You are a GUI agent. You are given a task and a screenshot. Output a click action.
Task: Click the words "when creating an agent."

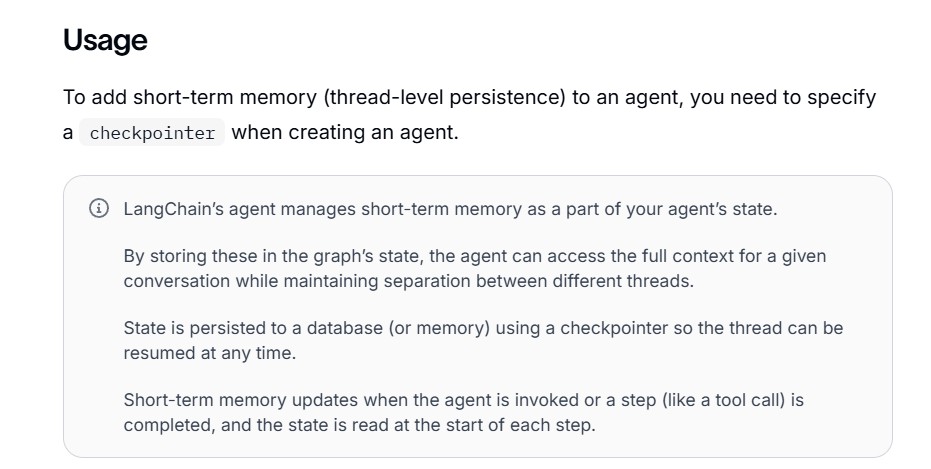[x=345, y=132]
